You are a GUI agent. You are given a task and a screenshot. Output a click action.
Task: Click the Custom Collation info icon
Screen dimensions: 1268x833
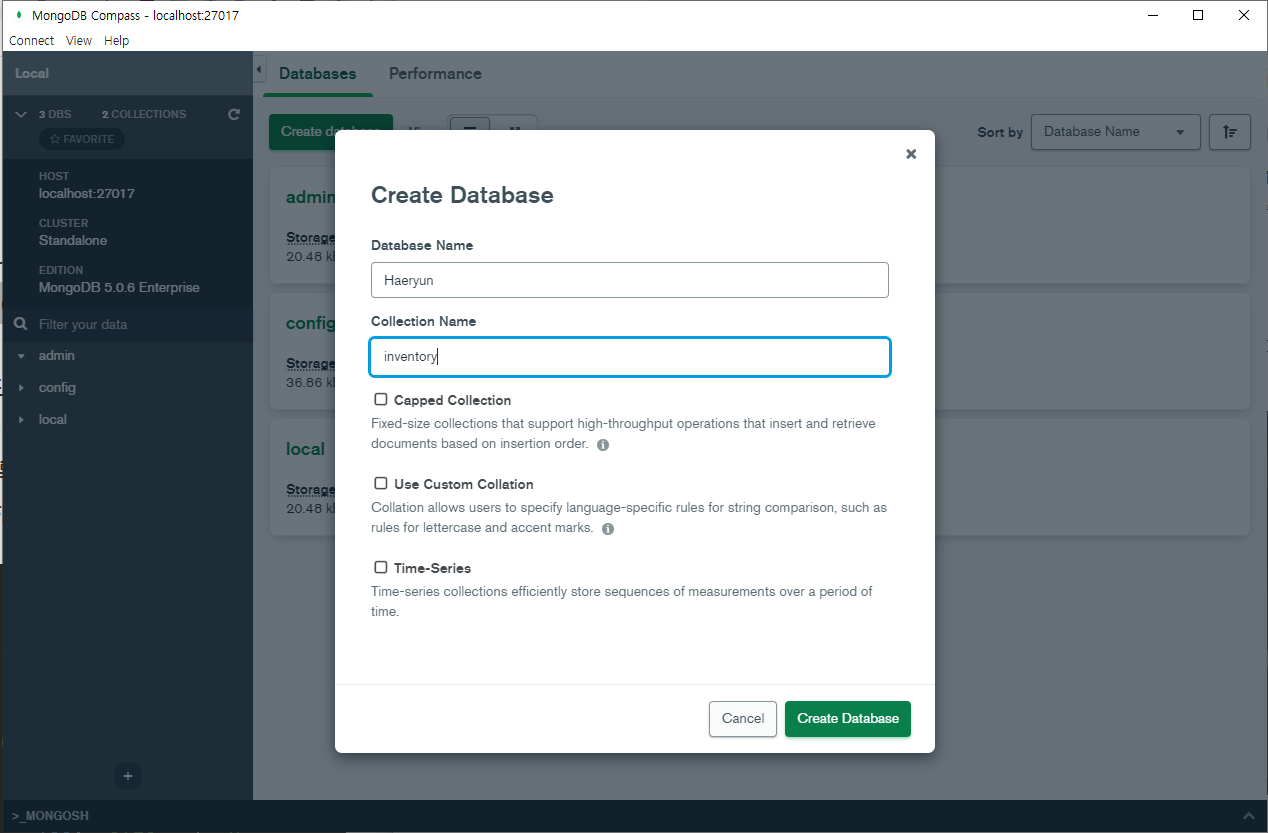[x=608, y=529]
